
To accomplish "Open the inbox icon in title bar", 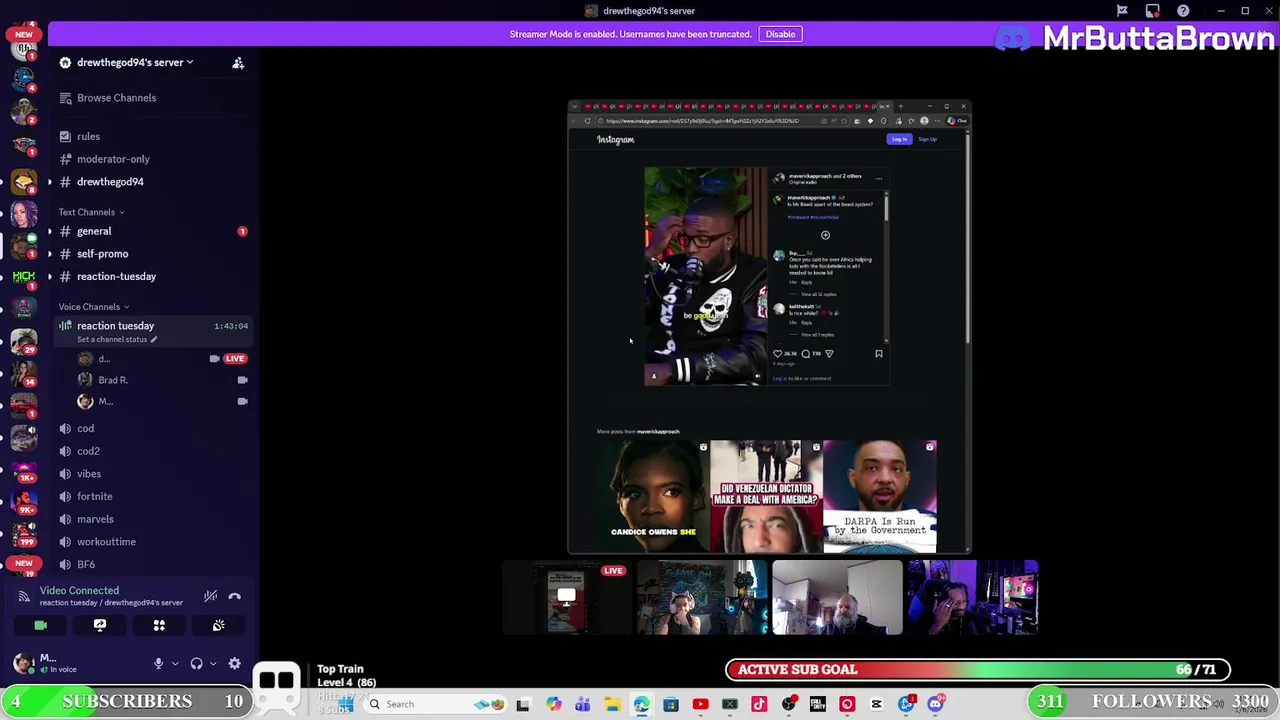I will (x=1153, y=11).
